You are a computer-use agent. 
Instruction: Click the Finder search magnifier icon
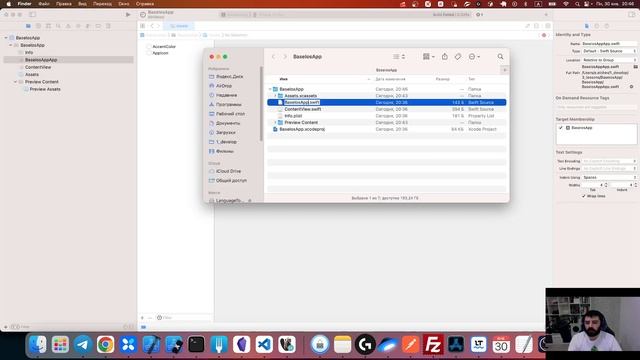pos(500,57)
